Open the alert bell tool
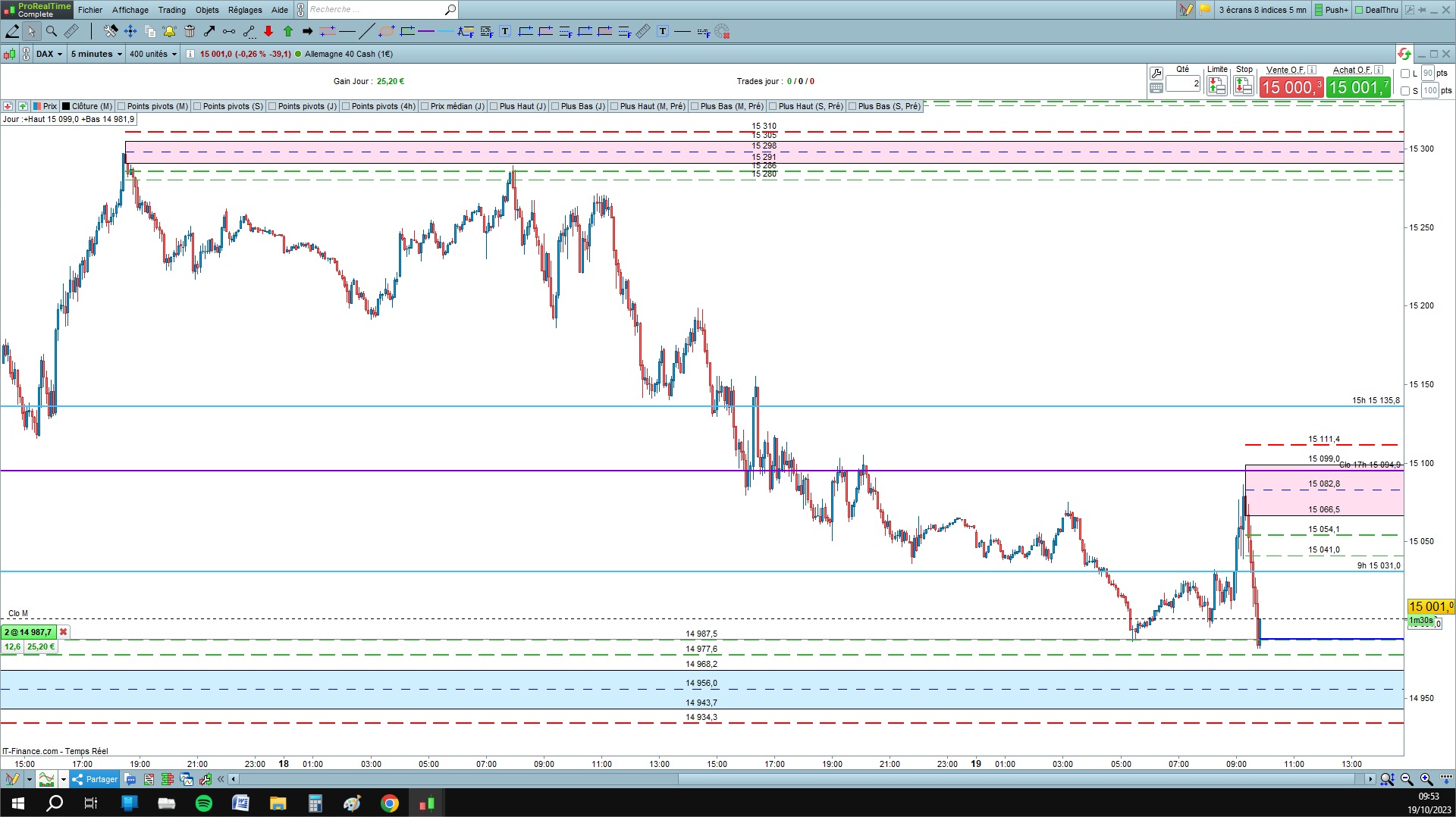The height and width of the screenshot is (817, 1456). pos(169,31)
